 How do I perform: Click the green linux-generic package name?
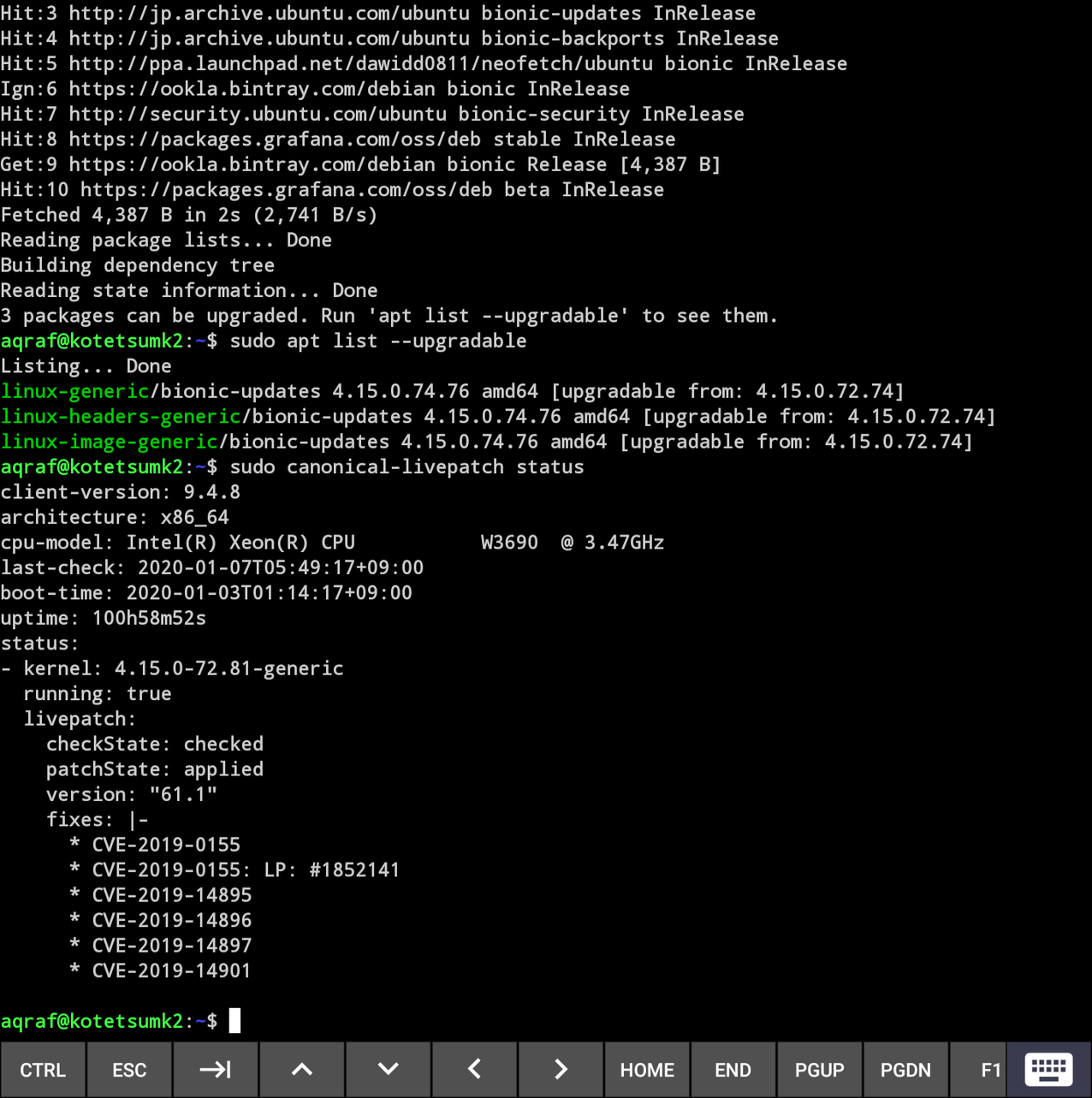pos(75,391)
